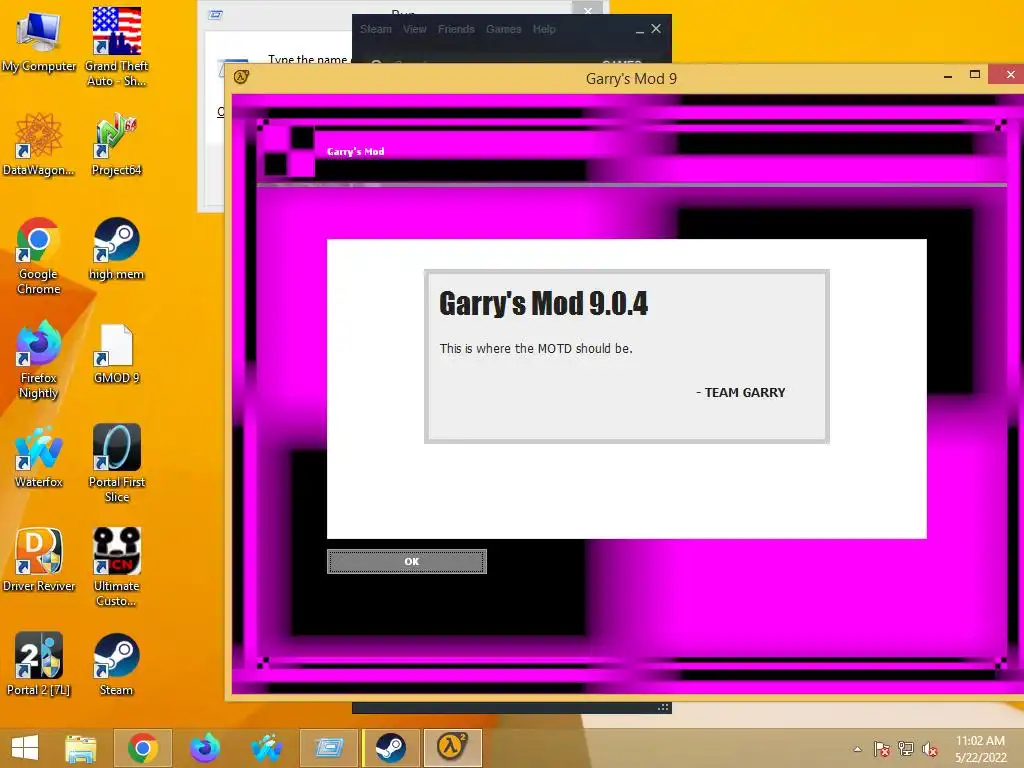Launch the Ultimate Custom Night shortcut
1024x768 pixels.
point(116,567)
